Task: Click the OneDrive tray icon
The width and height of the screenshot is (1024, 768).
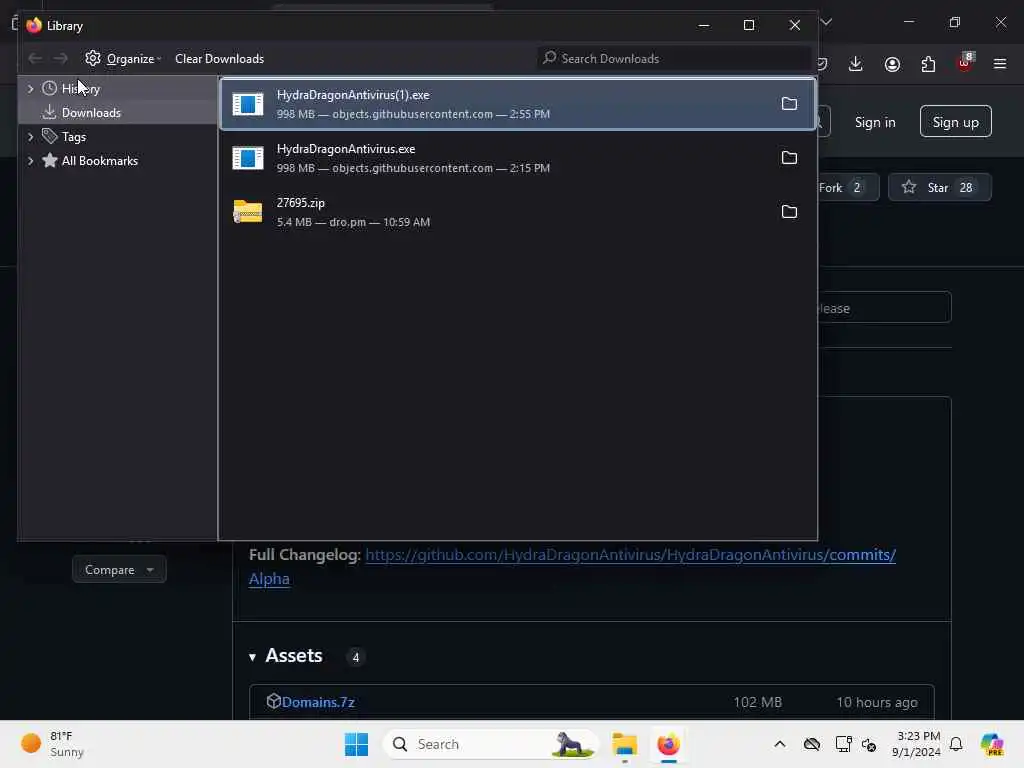Action: pyautogui.click(x=812, y=744)
